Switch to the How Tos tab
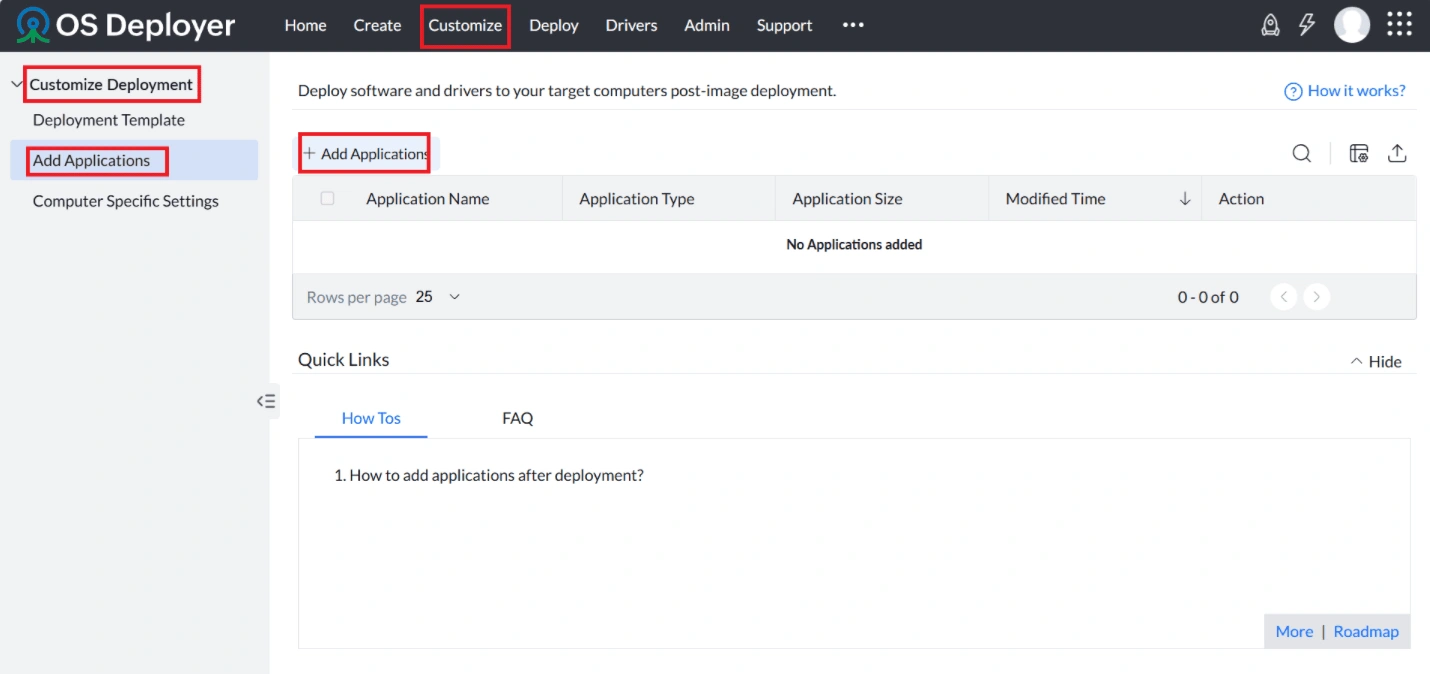The image size is (1430, 674). [x=371, y=418]
